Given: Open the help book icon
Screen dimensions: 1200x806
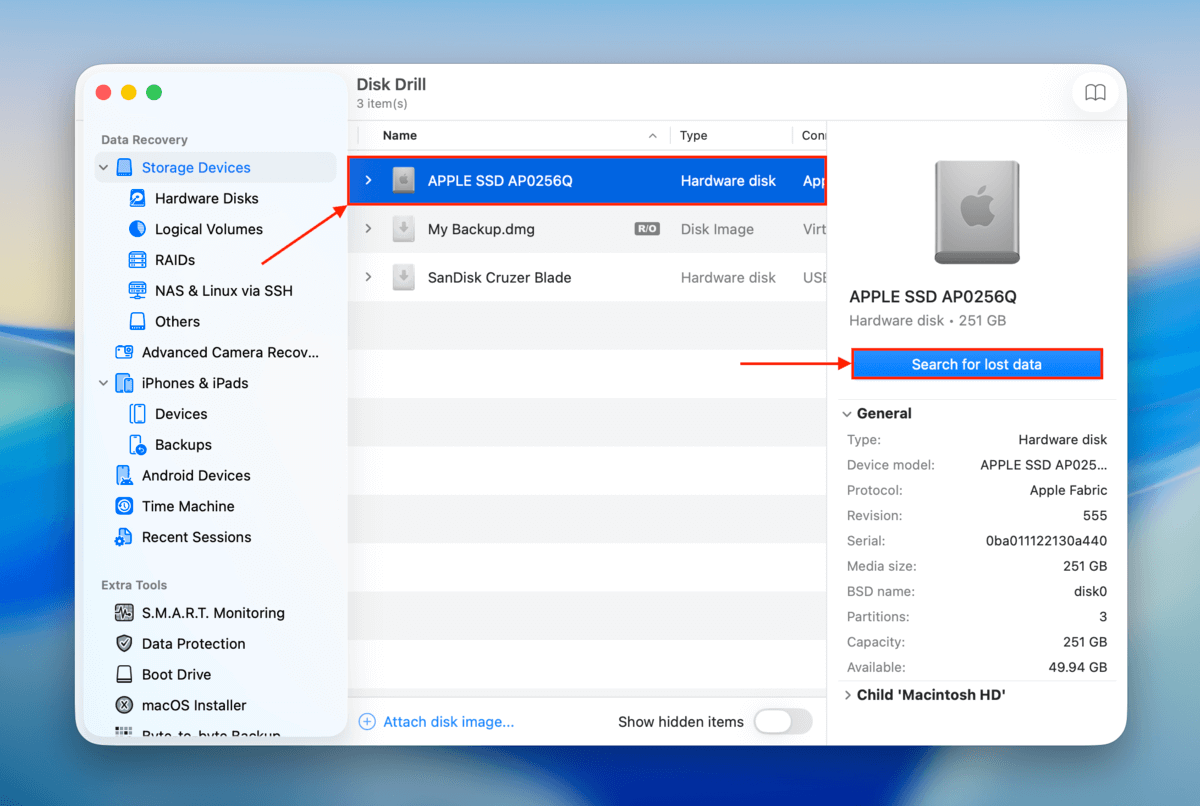Looking at the screenshot, I should click(1095, 93).
